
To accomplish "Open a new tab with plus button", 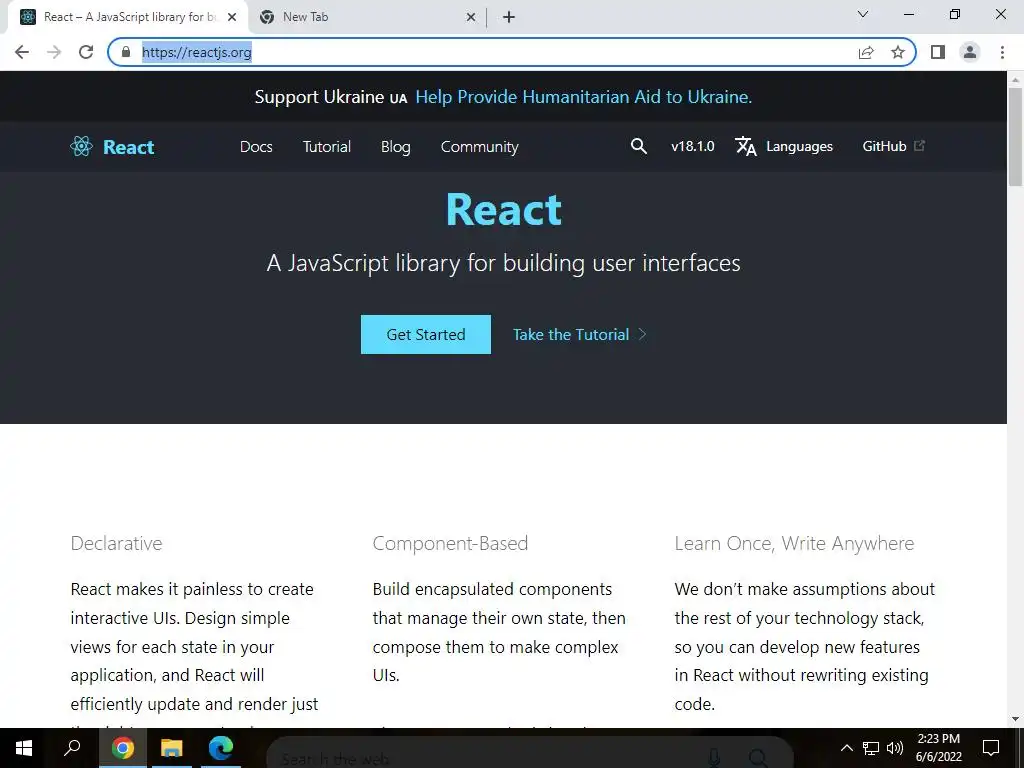I will pyautogui.click(x=509, y=17).
